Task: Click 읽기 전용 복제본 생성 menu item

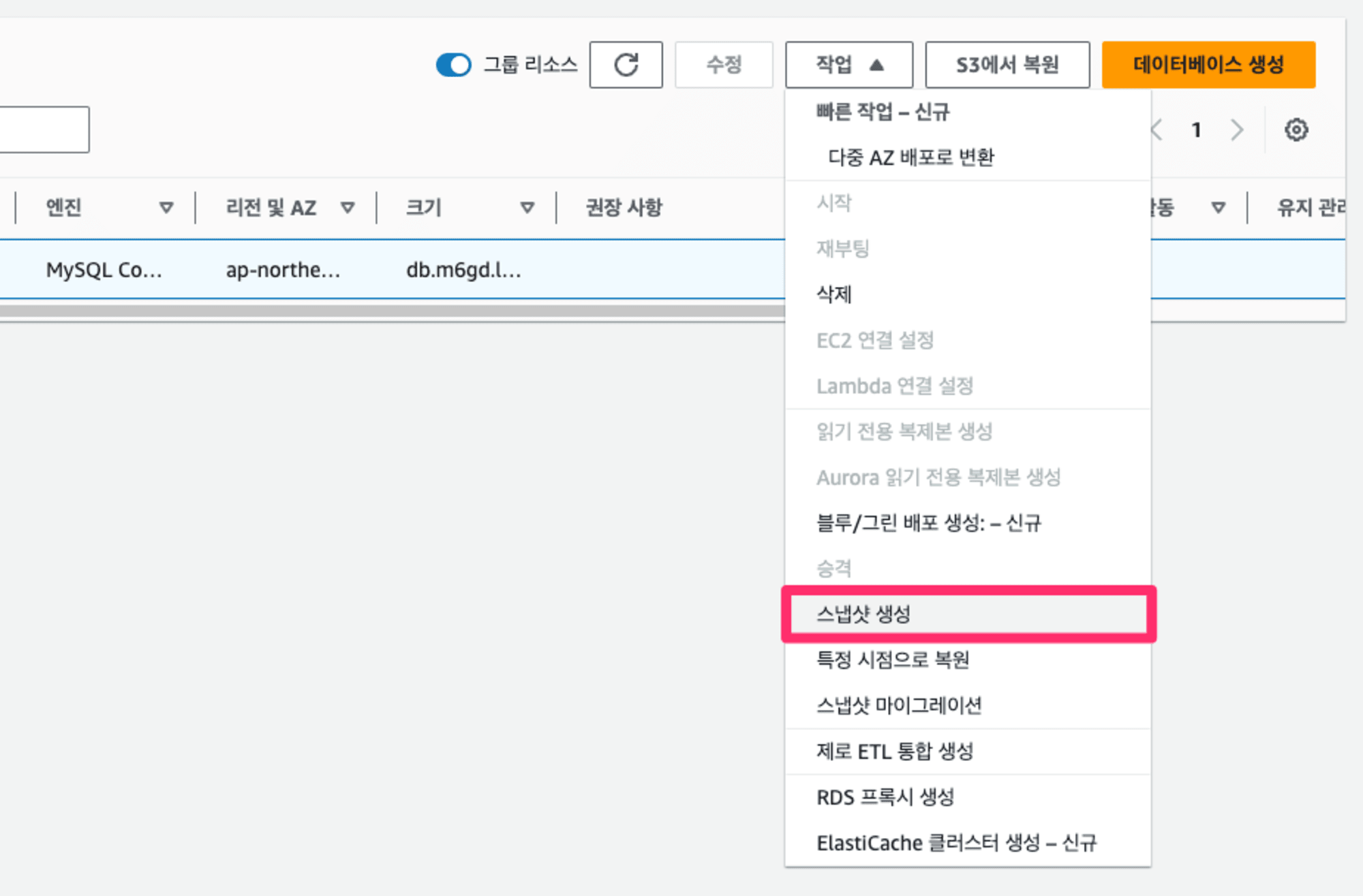Action: [968, 431]
